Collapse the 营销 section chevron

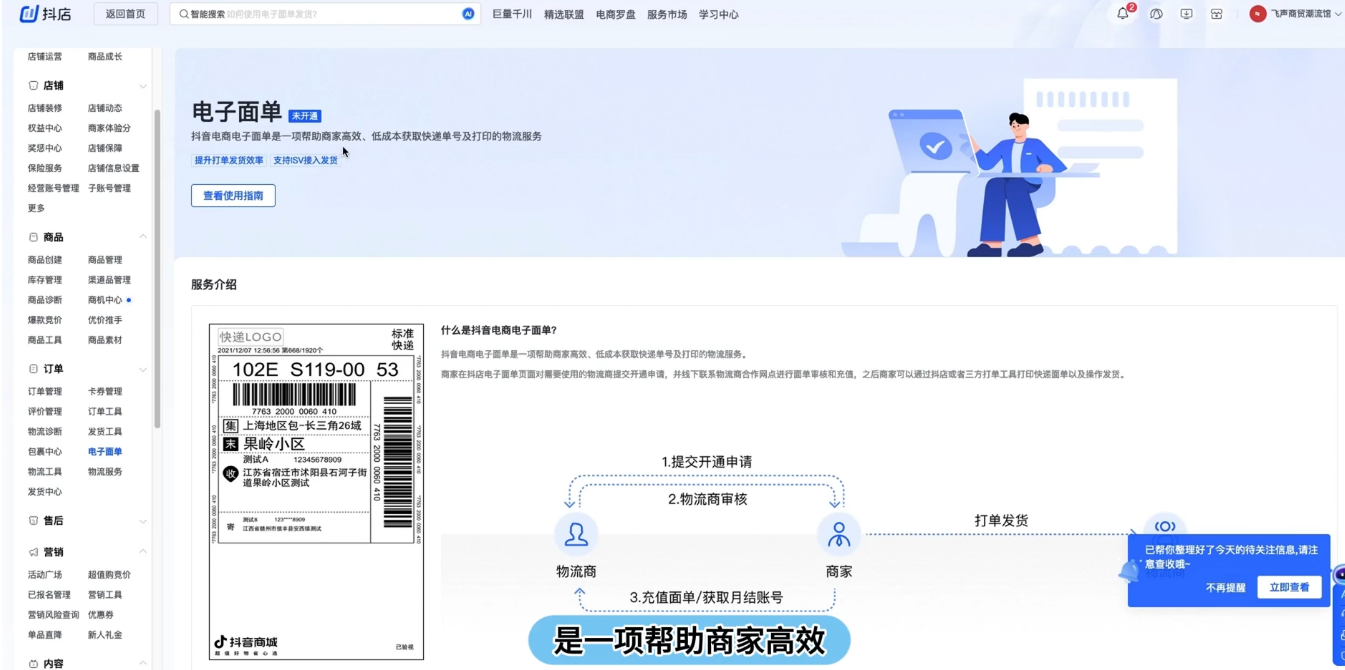point(143,552)
